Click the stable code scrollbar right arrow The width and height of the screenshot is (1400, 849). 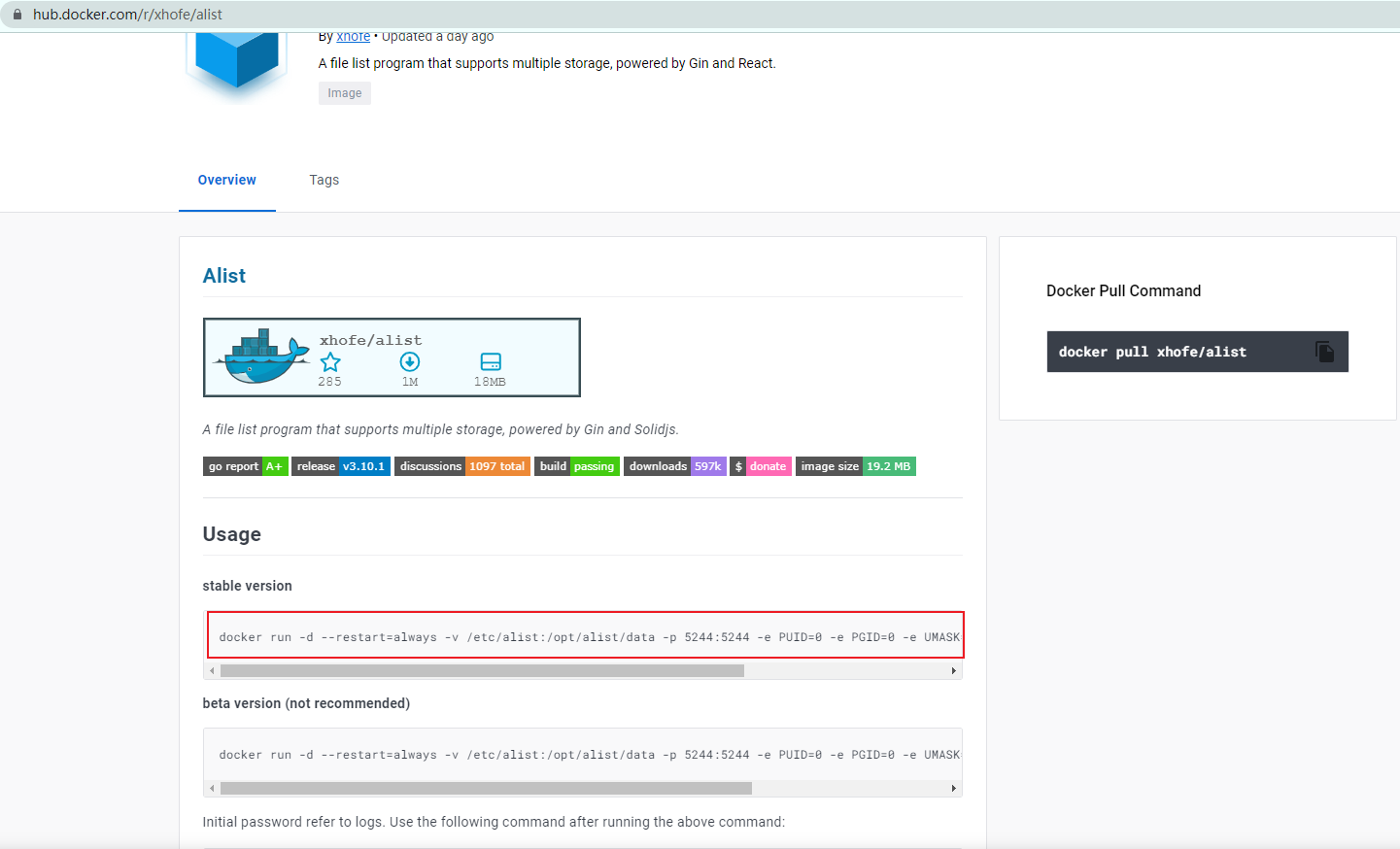pos(953,671)
